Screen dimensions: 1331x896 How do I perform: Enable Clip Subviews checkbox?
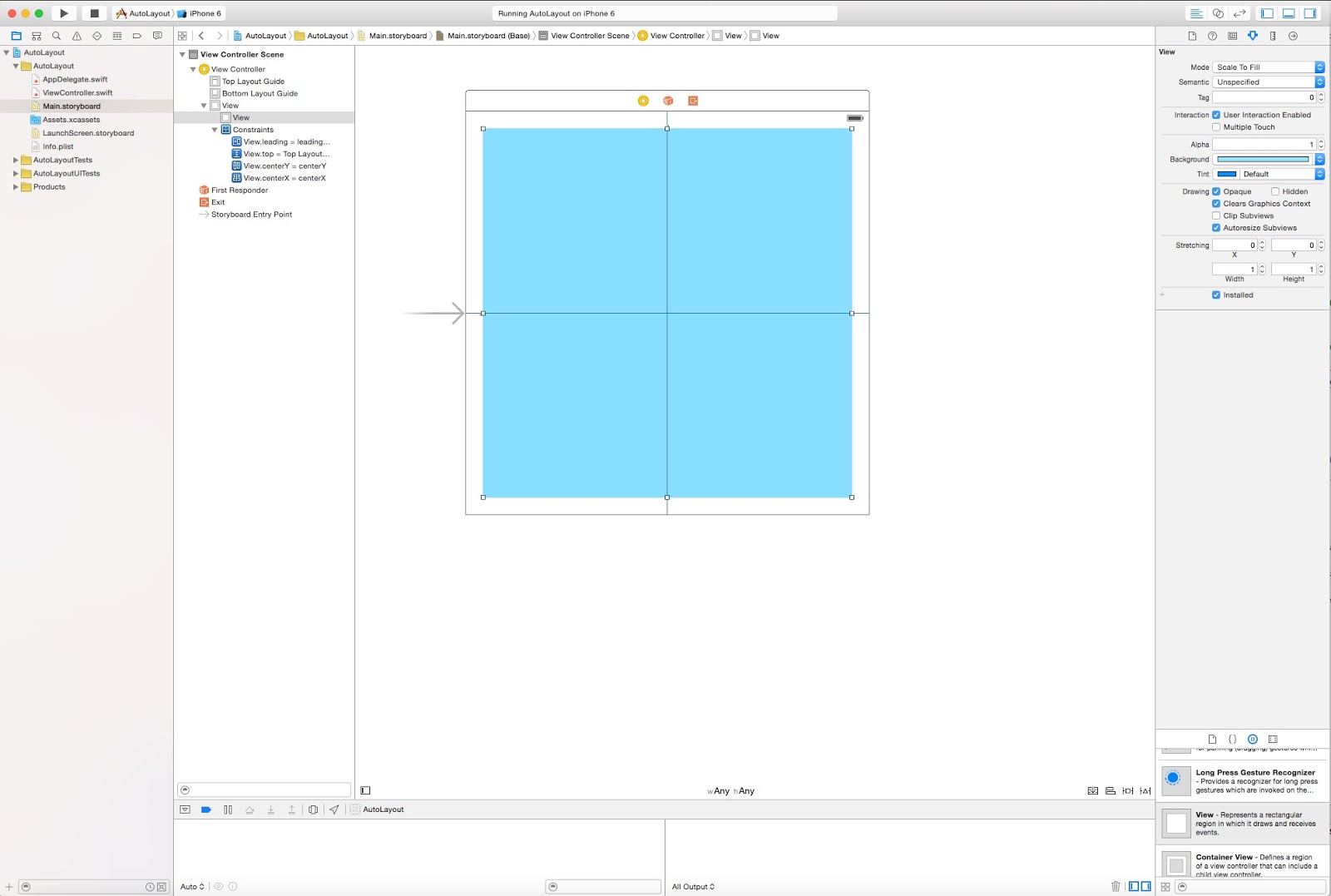pos(1216,215)
